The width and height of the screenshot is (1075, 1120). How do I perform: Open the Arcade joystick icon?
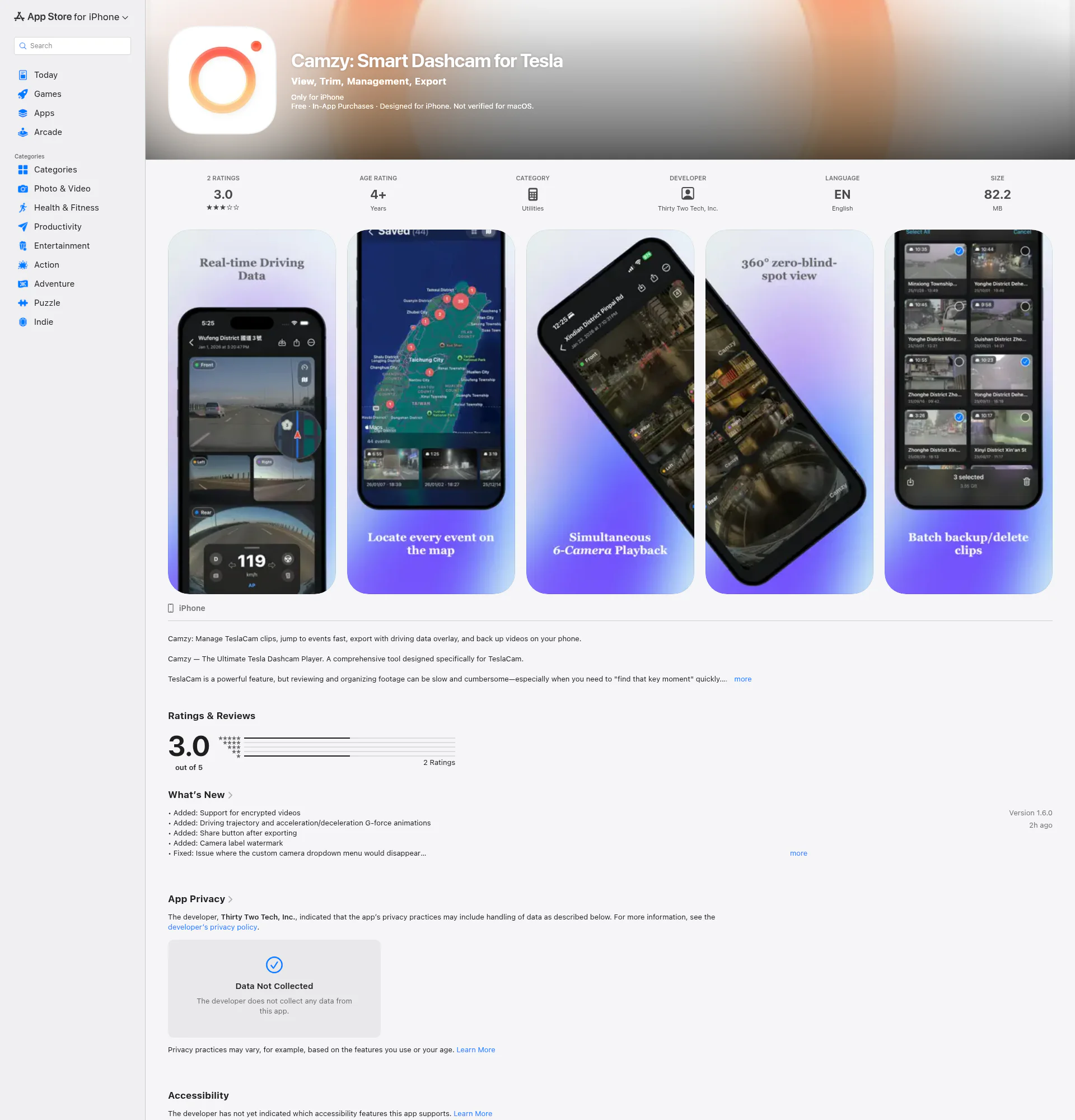tap(23, 132)
